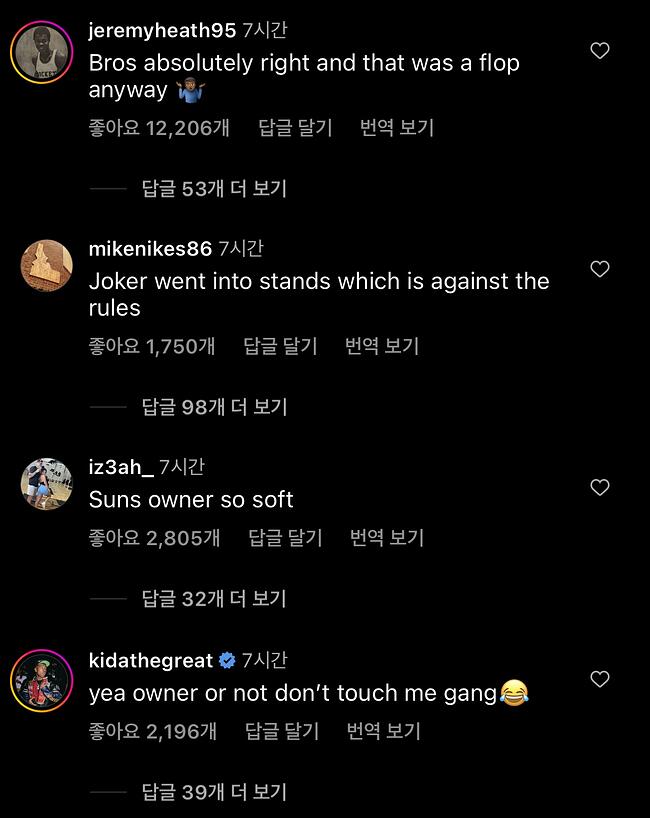Tap kidathegreat's verified badge
650x818 pixels.
pos(227,661)
